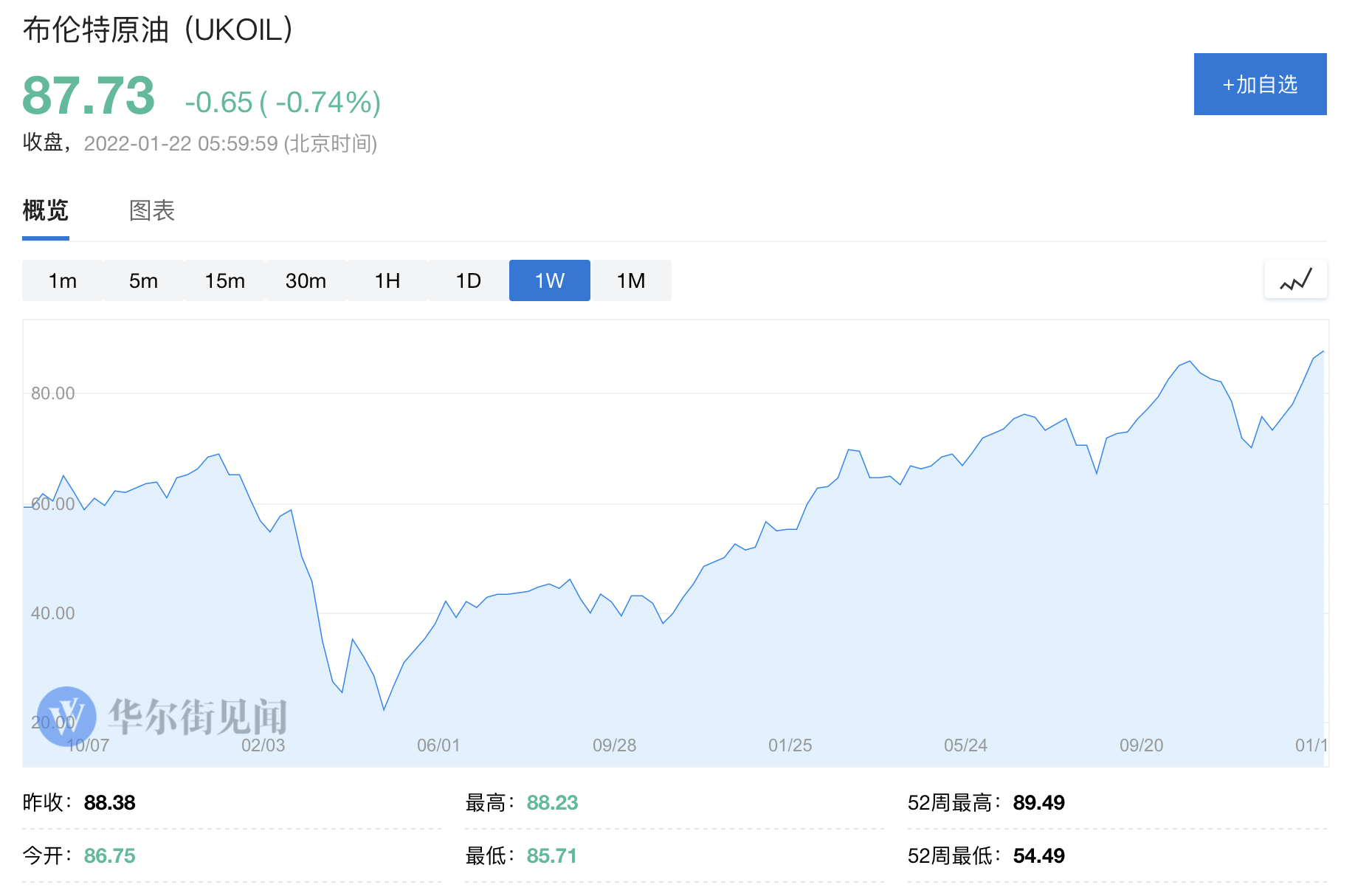The width and height of the screenshot is (1355, 896).
Task: Switch chart to 1M interval
Action: [x=631, y=280]
